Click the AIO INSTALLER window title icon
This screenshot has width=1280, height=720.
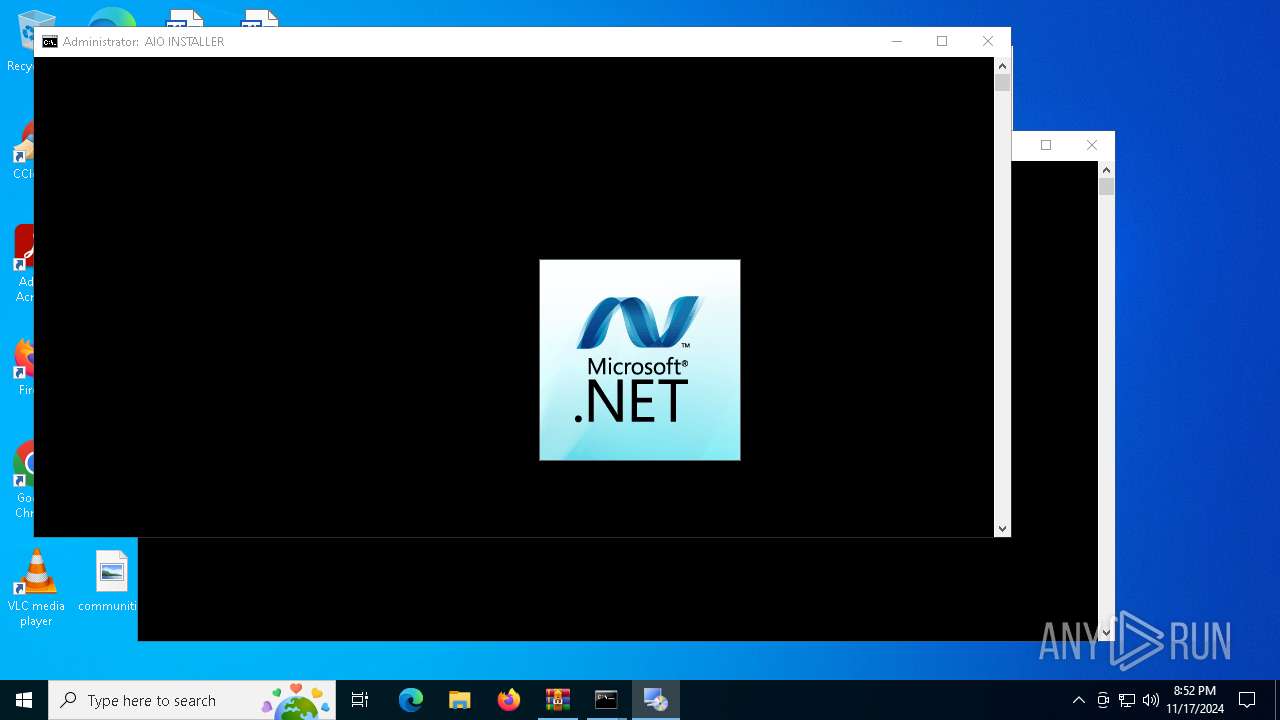50,41
